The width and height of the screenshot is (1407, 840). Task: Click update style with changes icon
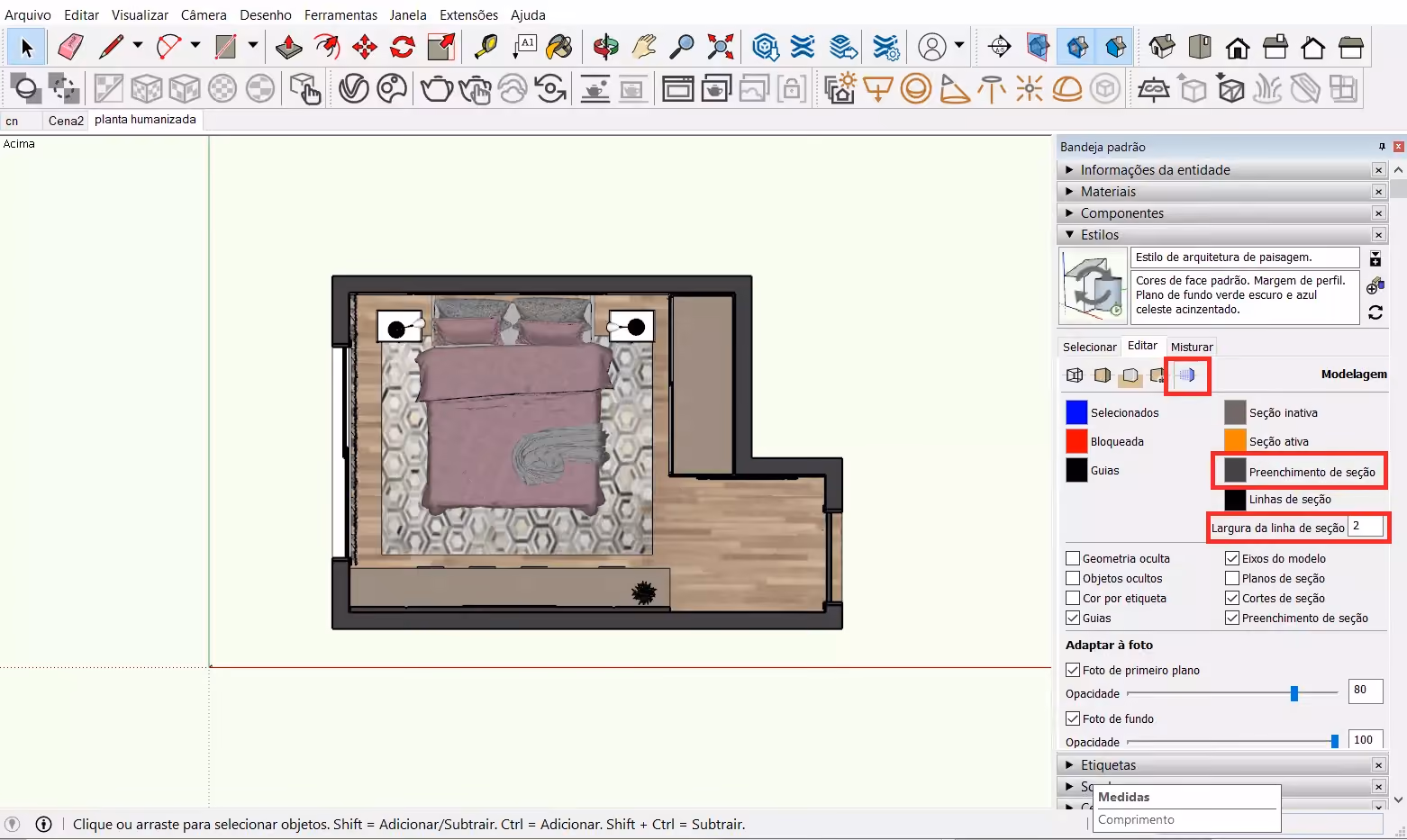point(1375,312)
